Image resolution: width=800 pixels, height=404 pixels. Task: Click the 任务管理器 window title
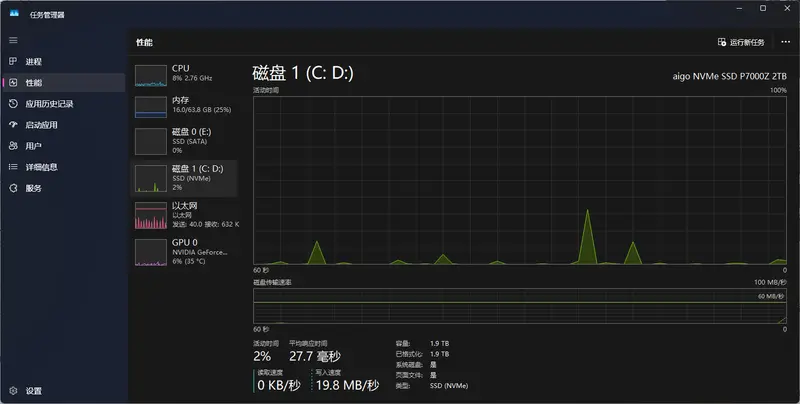[x=47, y=15]
